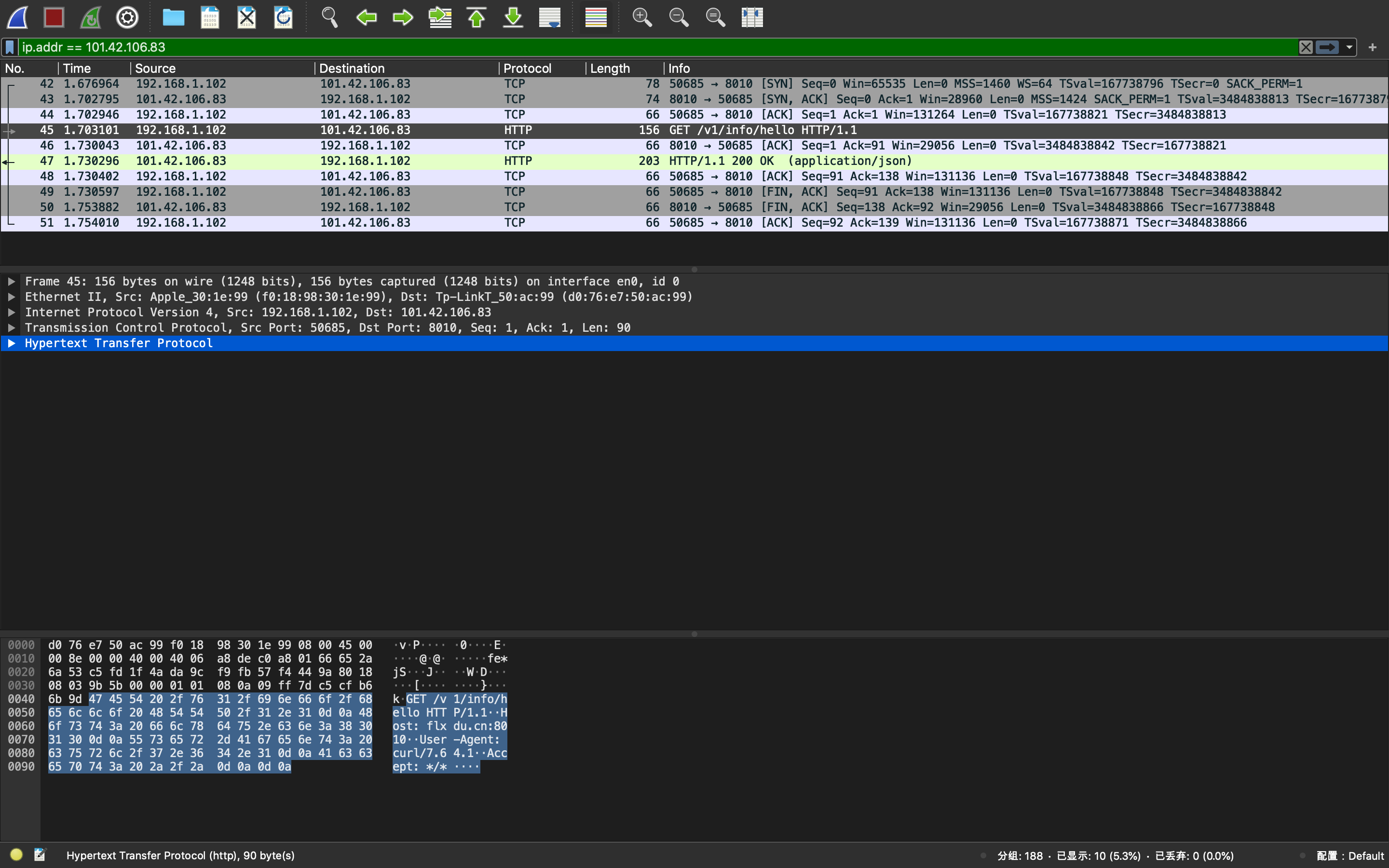
Task: Start capture with the shark fin icon
Action: [17, 17]
